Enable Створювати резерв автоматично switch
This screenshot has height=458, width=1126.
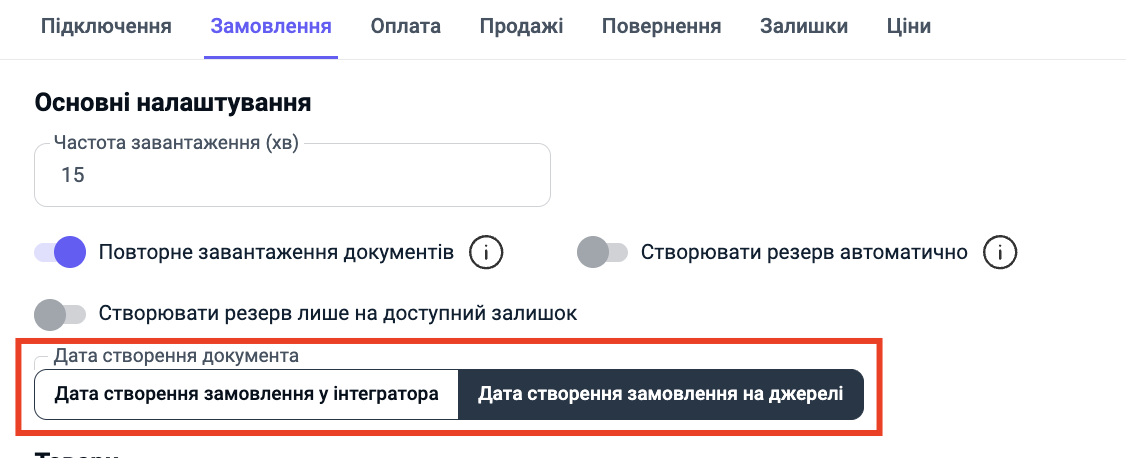tap(602, 253)
